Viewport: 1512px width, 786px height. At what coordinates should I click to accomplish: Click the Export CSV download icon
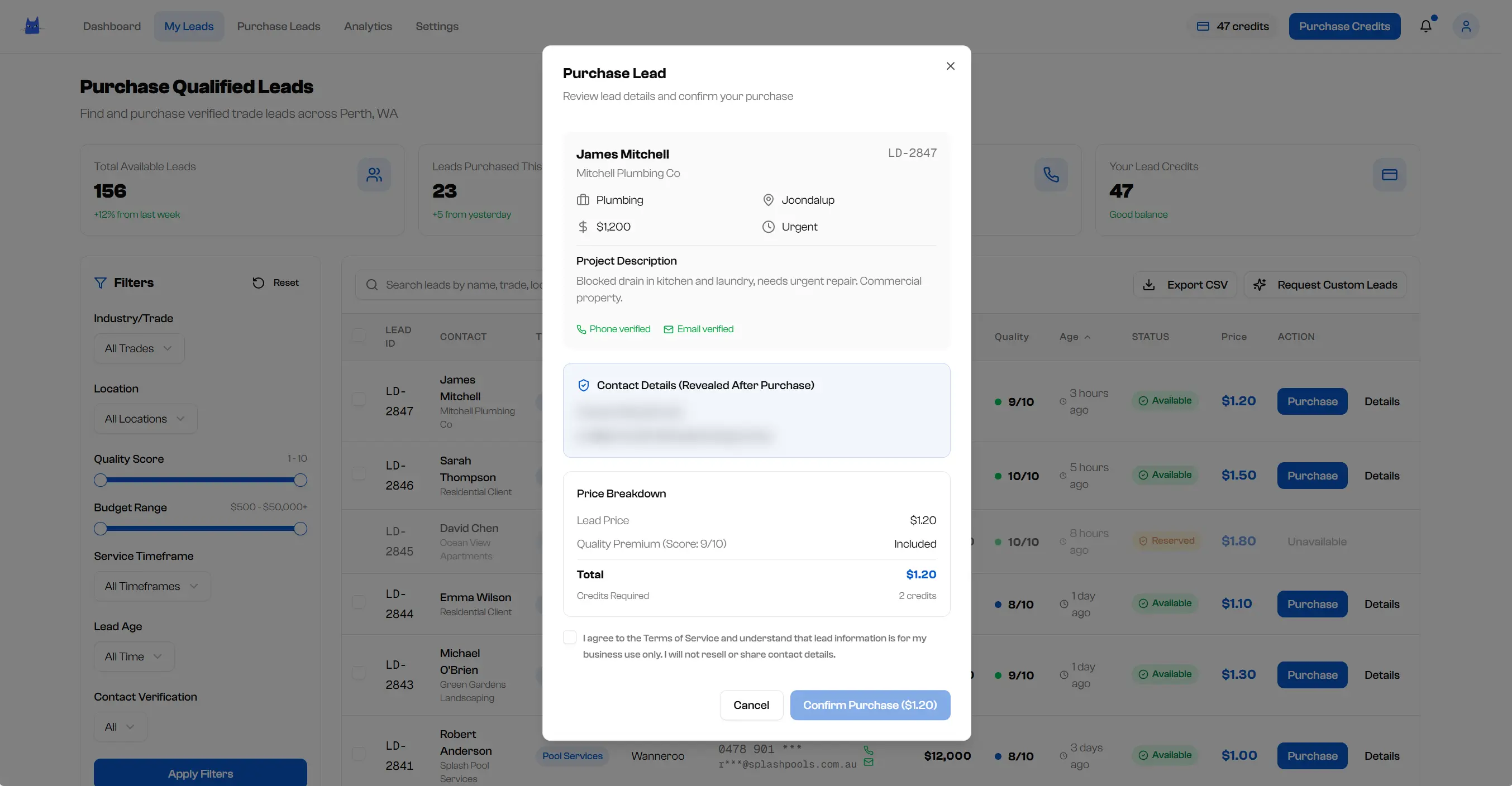pyautogui.click(x=1149, y=285)
